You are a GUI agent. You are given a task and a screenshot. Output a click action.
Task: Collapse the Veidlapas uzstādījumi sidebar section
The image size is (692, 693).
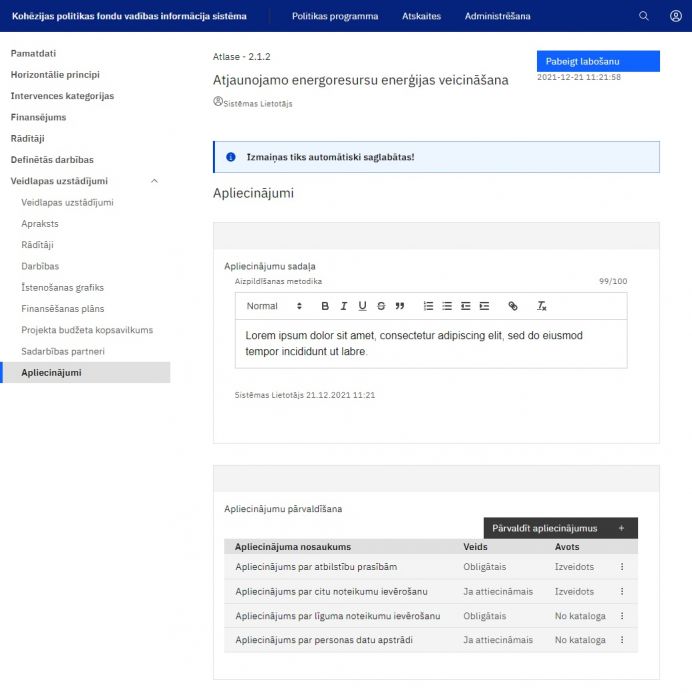coord(154,181)
